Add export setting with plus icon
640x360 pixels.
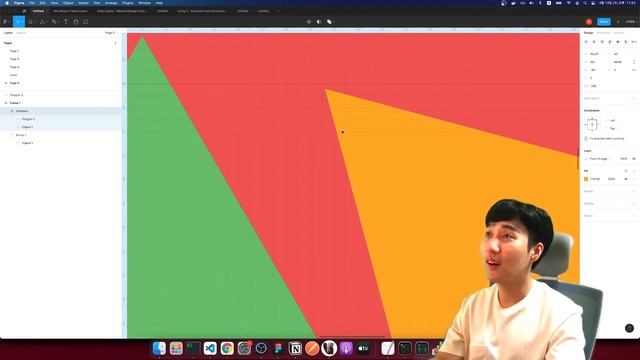coord(634,216)
